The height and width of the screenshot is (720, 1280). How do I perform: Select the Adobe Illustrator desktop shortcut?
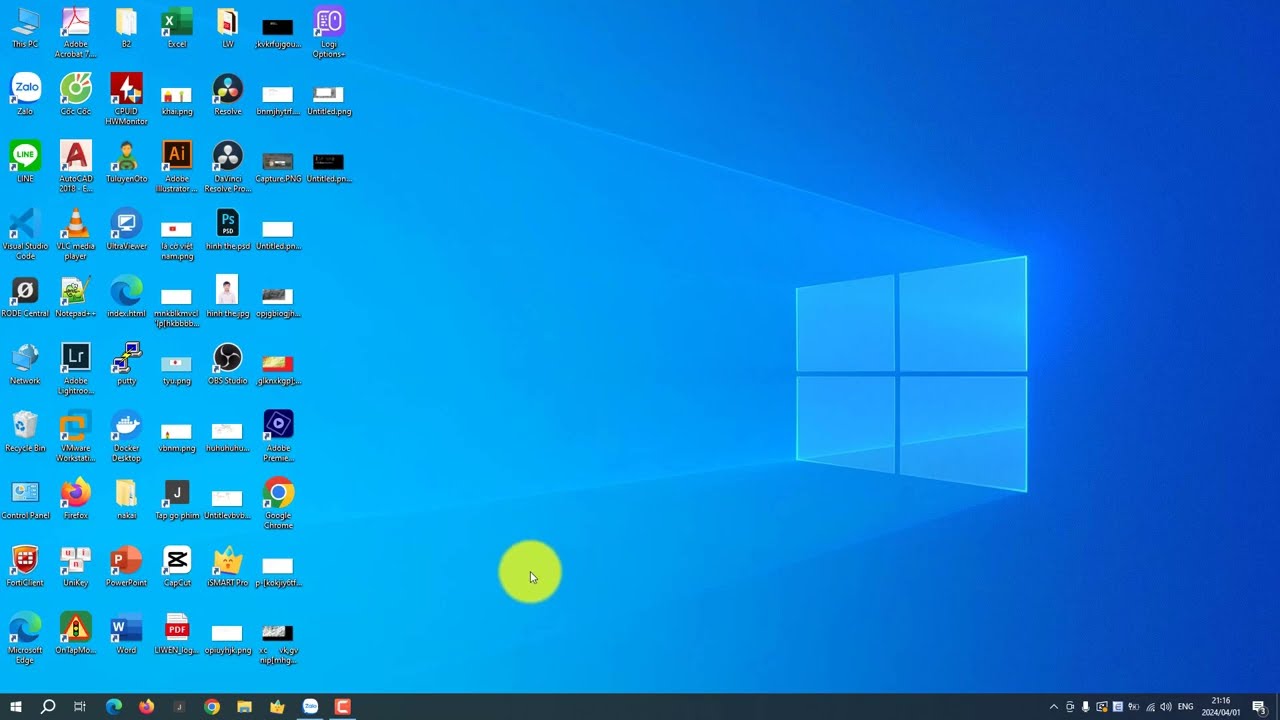coord(177,167)
